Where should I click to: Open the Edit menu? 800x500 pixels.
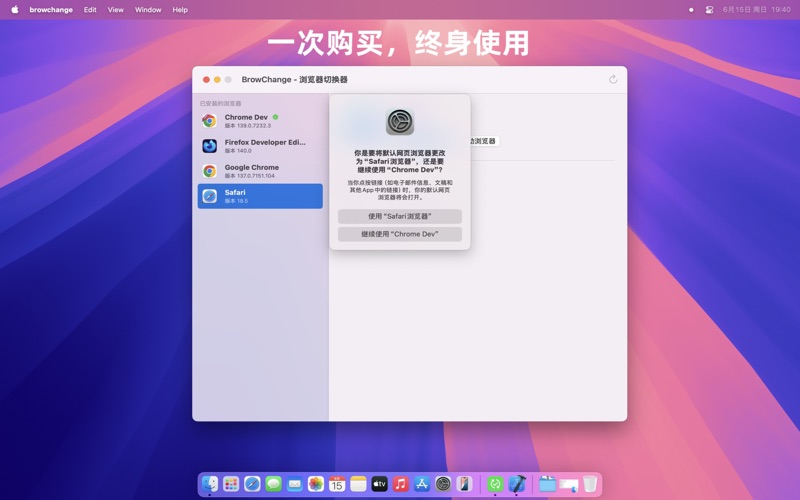click(90, 10)
